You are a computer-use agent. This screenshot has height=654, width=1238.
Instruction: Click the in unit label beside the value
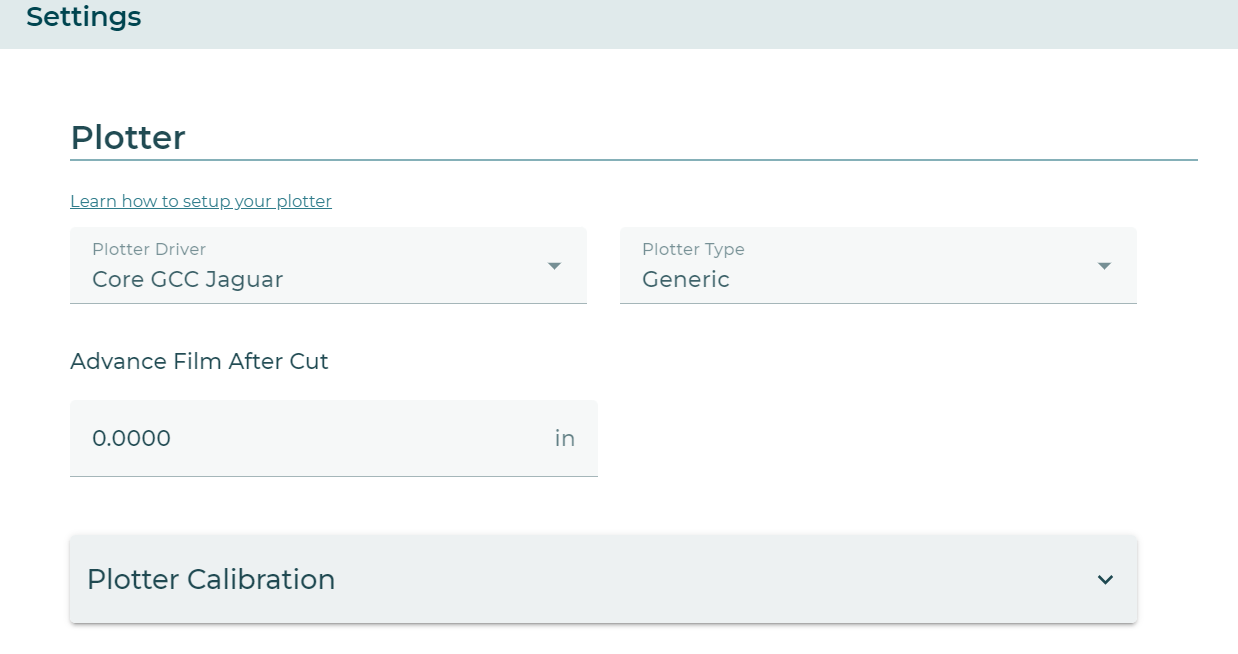tap(565, 438)
